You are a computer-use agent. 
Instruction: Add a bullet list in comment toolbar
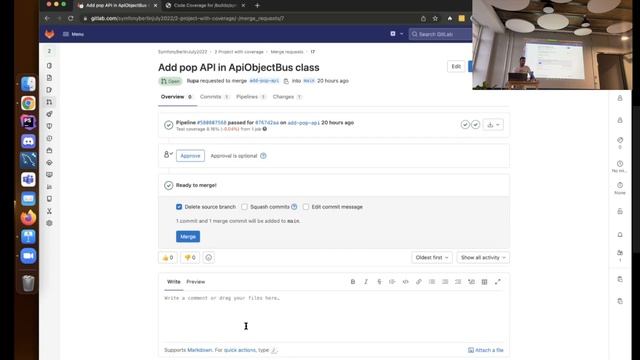pos(432,282)
